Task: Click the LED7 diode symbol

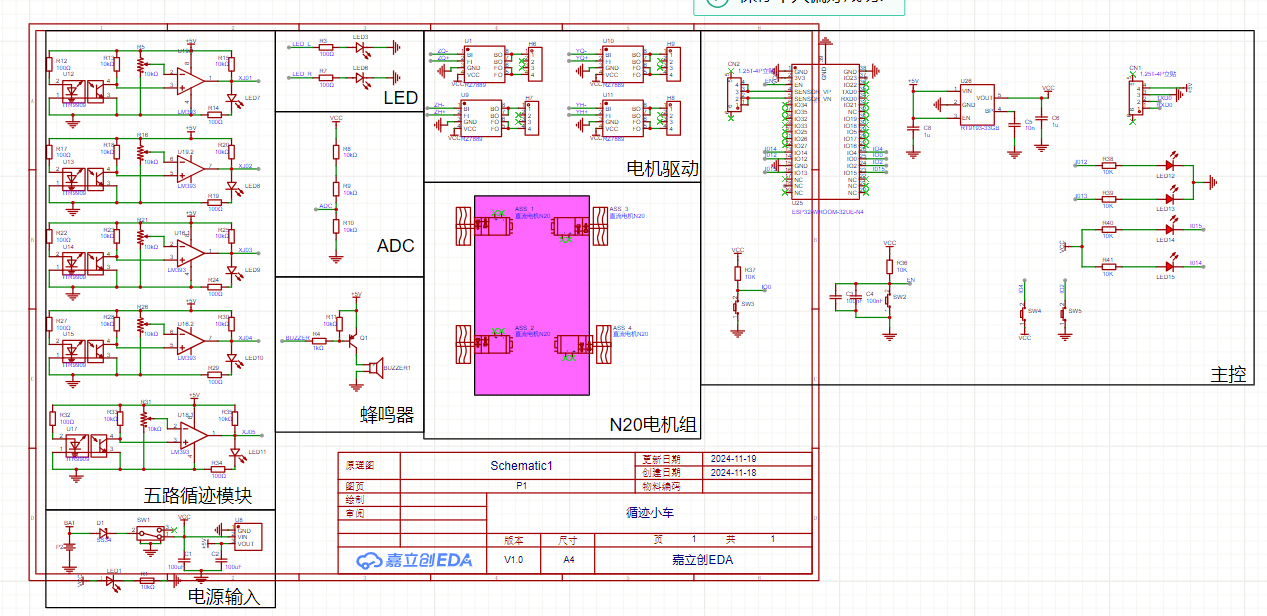Action: coord(232,98)
